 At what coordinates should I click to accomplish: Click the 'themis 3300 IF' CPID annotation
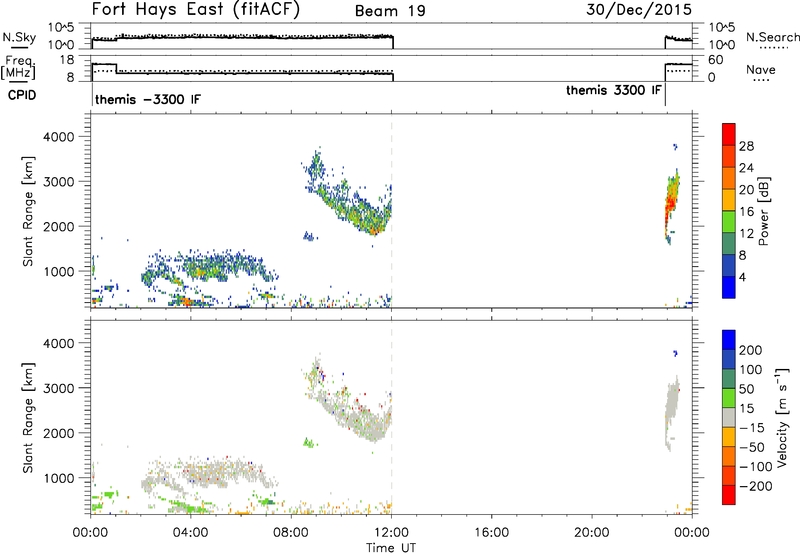[613, 90]
